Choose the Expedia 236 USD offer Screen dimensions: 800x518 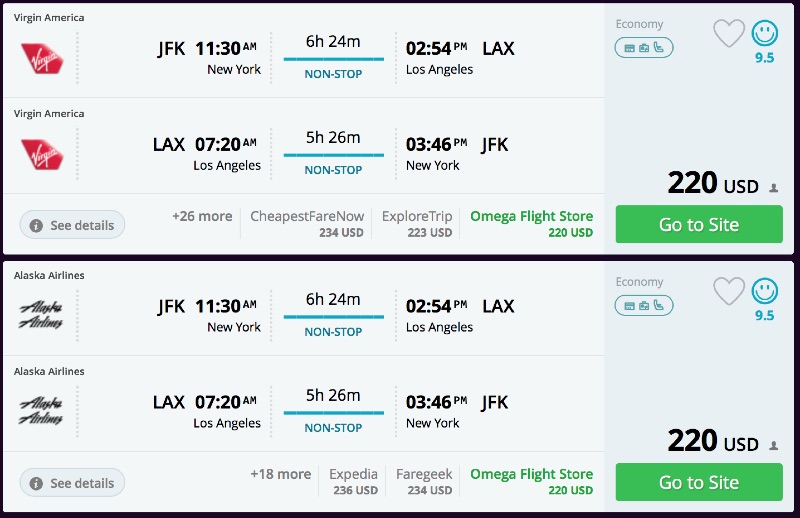pyautogui.click(x=354, y=482)
